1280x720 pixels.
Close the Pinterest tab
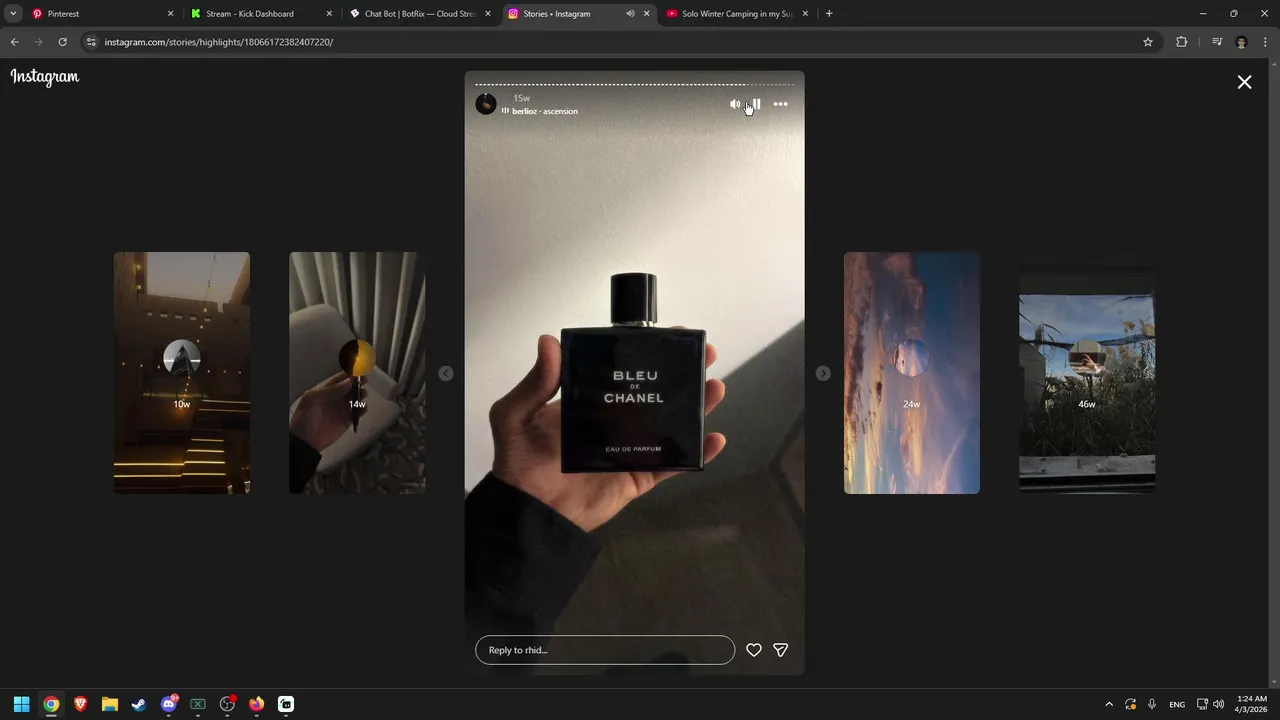(x=170, y=14)
